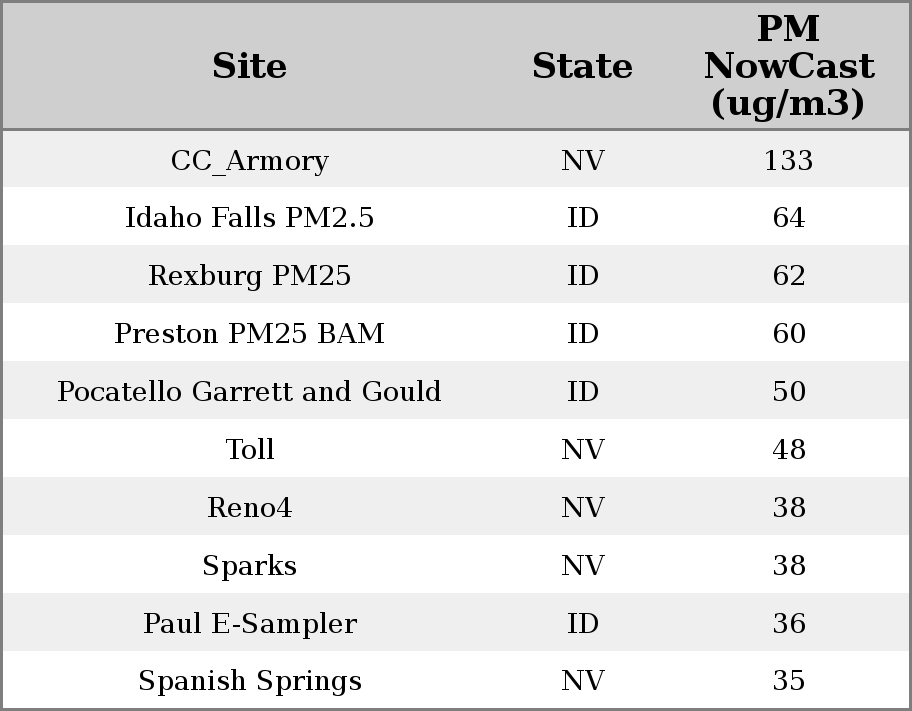Click the Rexburg PM25 site name

(x=250, y=276)
